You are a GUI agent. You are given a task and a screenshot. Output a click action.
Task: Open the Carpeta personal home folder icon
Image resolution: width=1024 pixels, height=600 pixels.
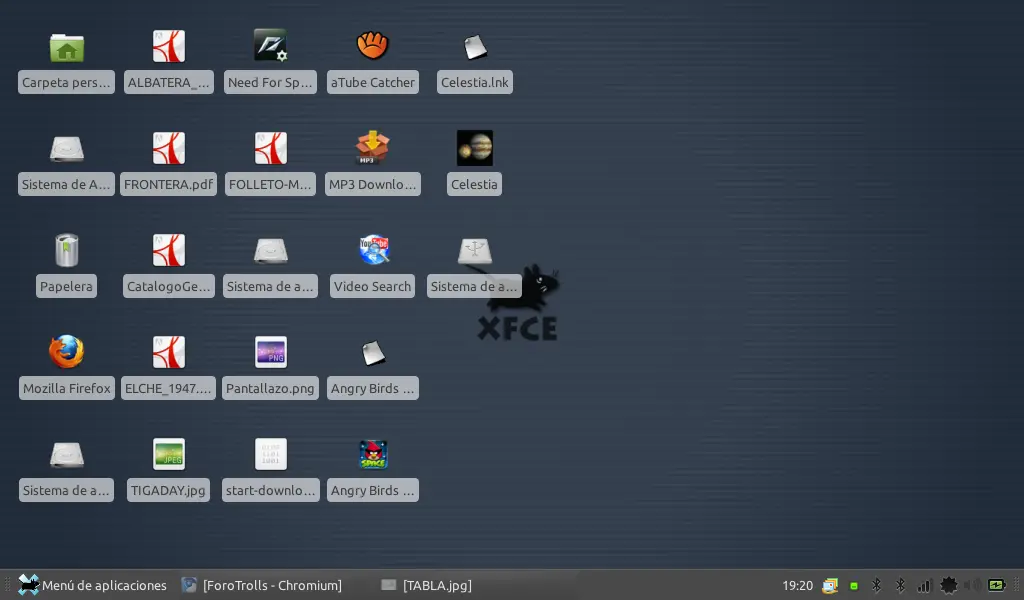pyautogui.click(x=67, y=48)
